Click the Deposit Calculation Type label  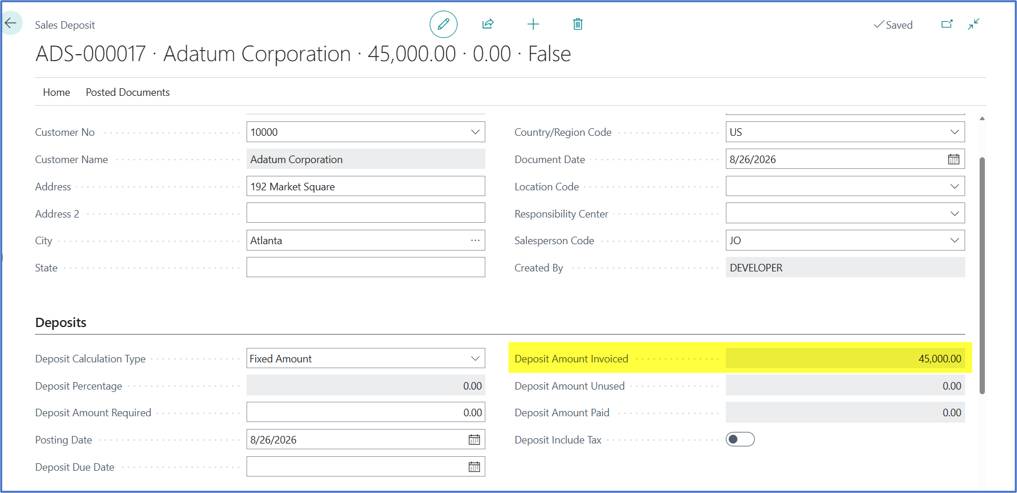point(90,359)
